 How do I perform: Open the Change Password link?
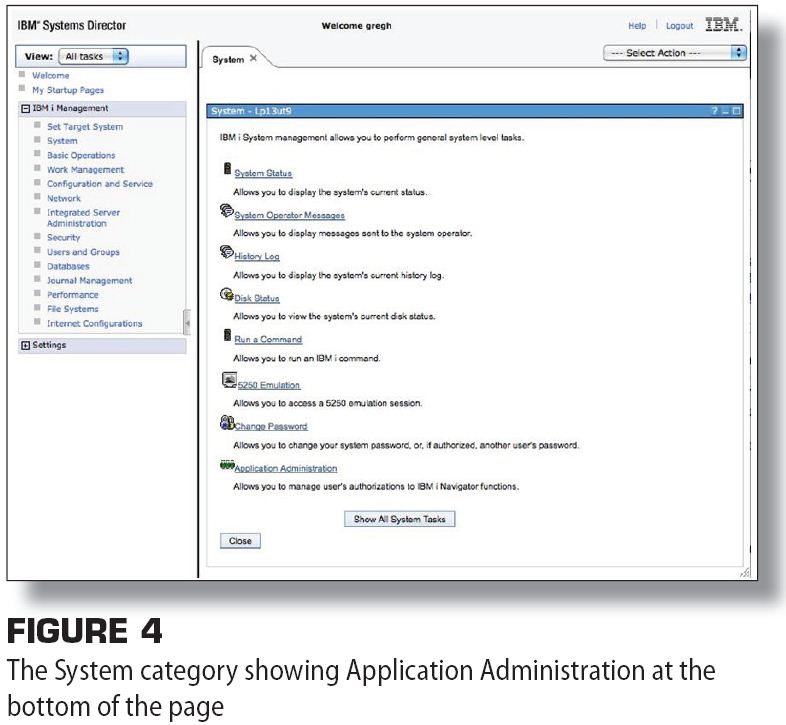[x=271, y=427]
